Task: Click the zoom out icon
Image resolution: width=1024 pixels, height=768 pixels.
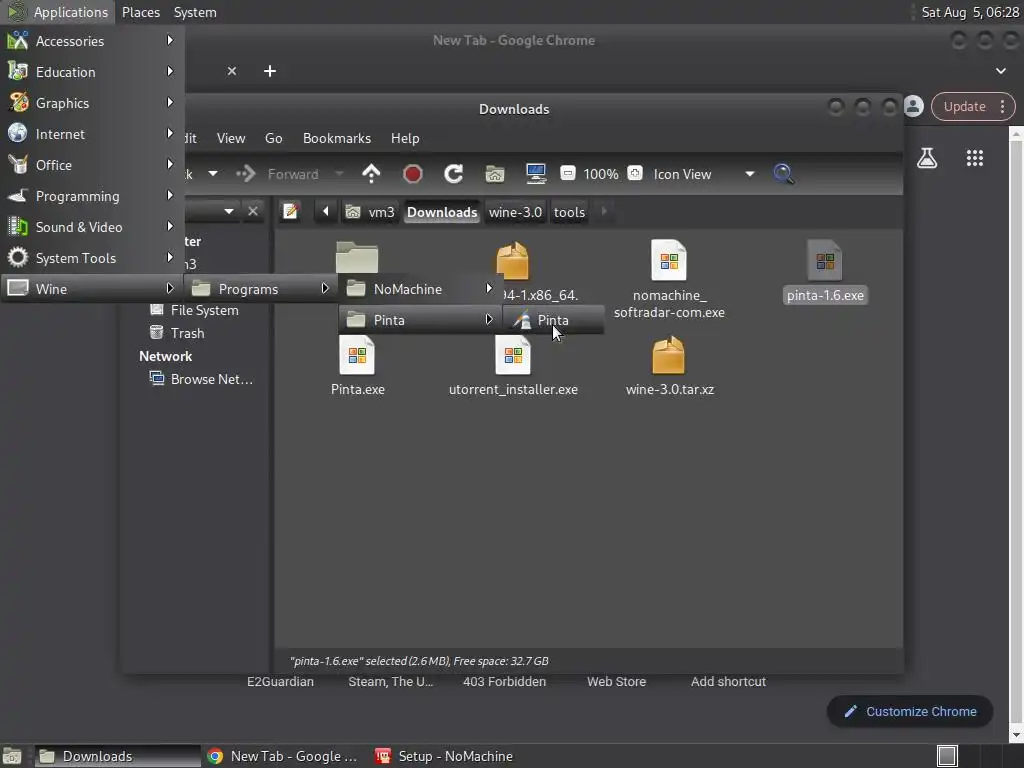Action: click(568, 174)
